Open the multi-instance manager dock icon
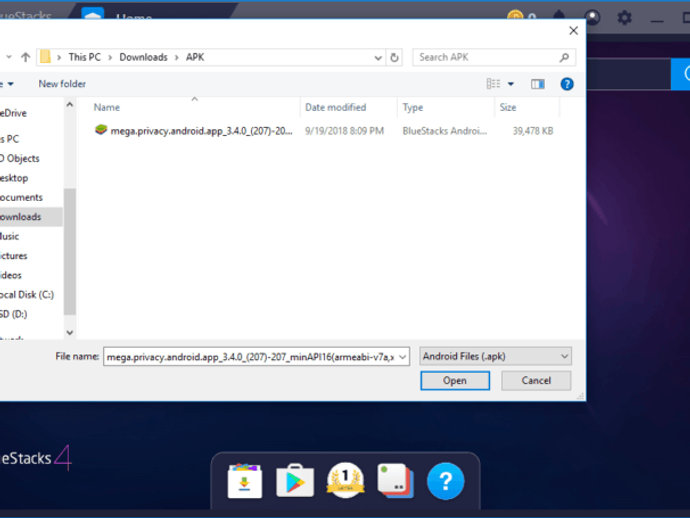The height and width of the screenshot is (518, 690). click(395, 481)
